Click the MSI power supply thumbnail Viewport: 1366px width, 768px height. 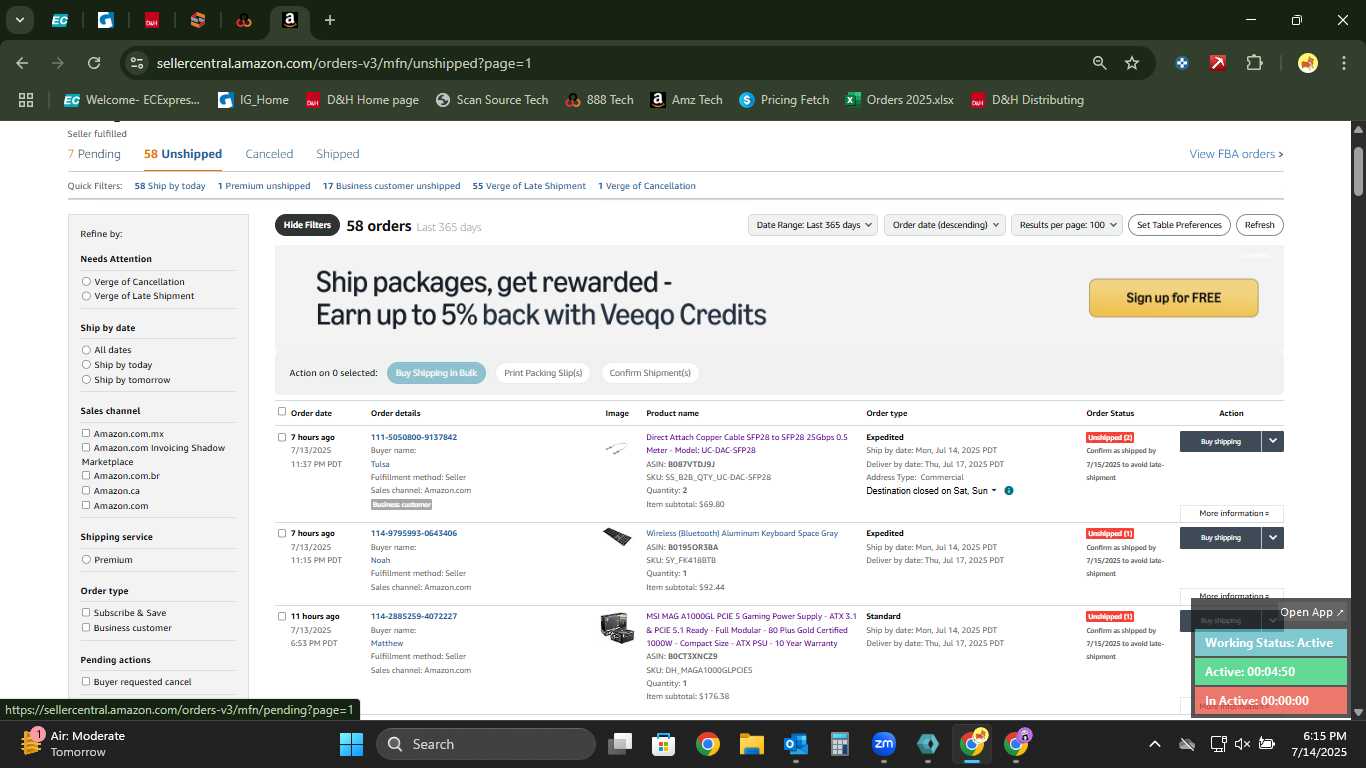[617, 628]
